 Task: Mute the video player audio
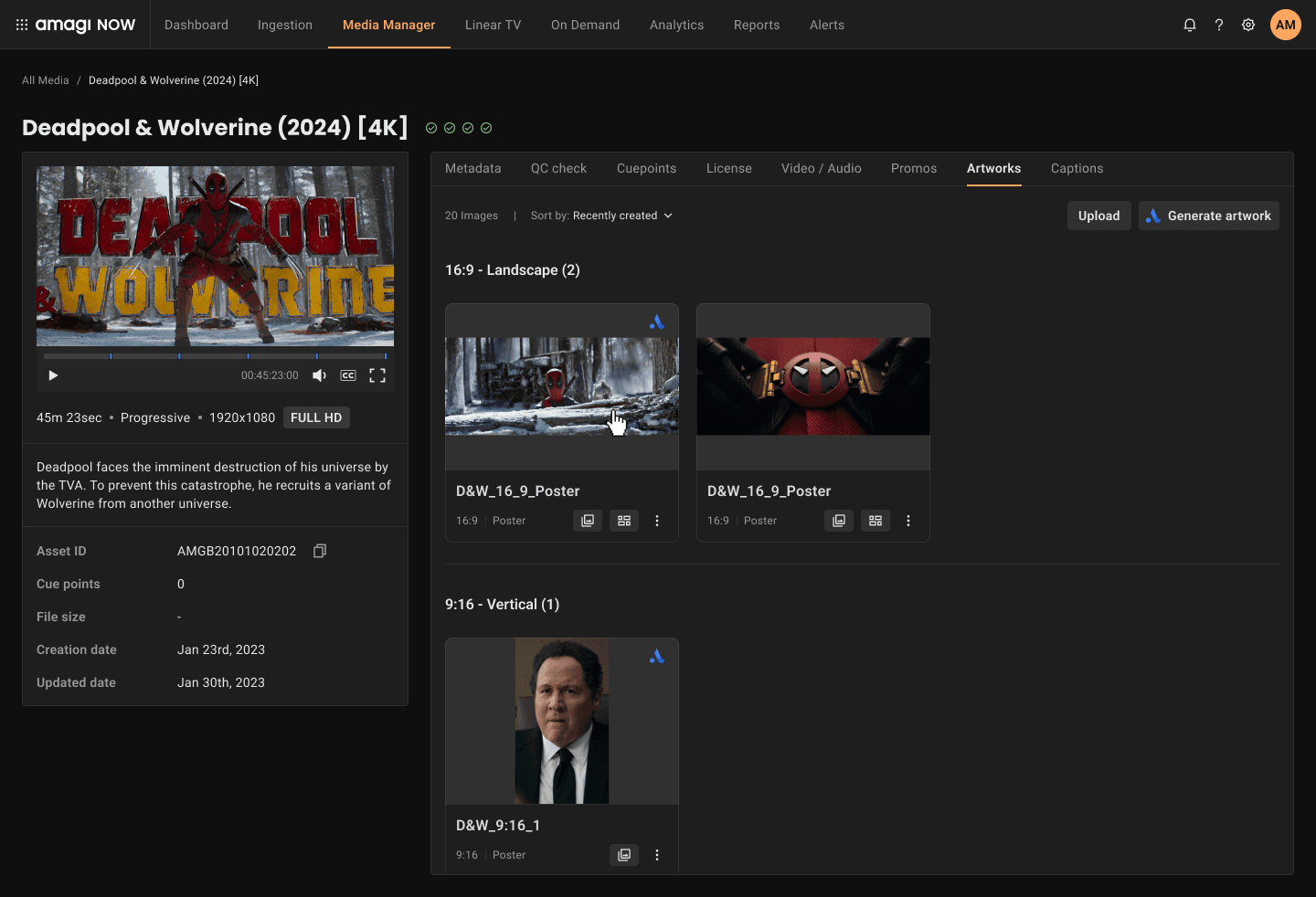(x=319, y=375)
